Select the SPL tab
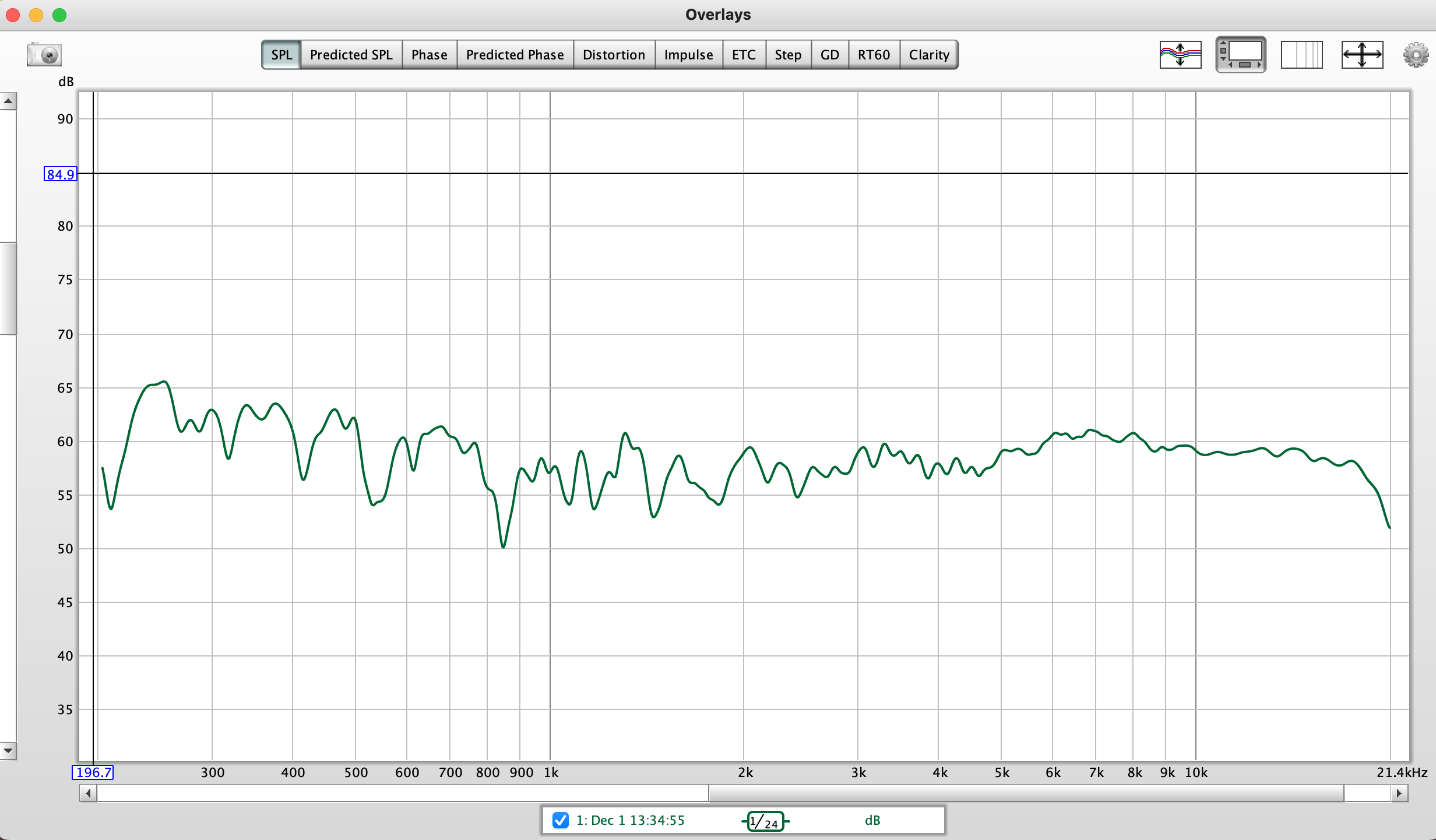 tap(281, 55)
